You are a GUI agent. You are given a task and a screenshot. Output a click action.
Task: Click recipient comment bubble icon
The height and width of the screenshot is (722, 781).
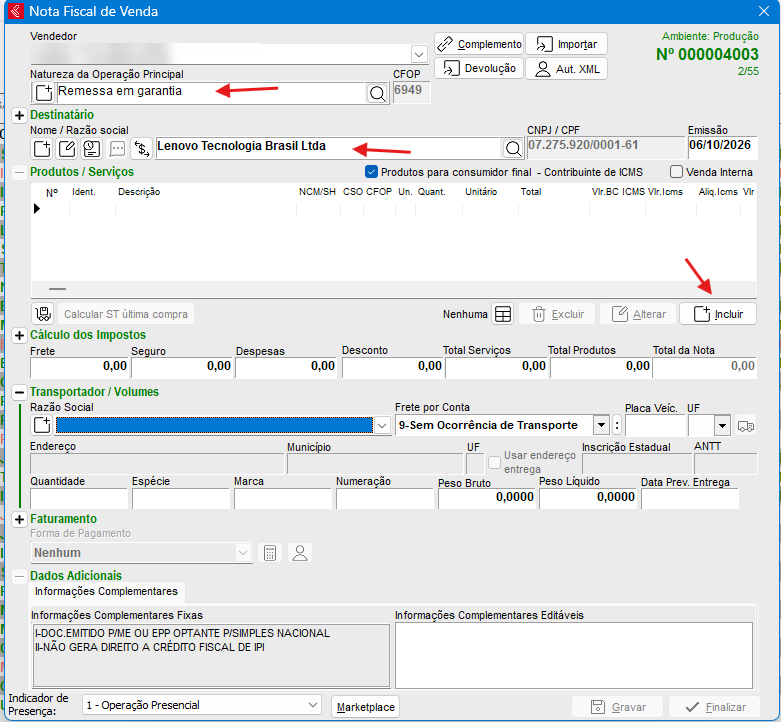pos(117,148)
